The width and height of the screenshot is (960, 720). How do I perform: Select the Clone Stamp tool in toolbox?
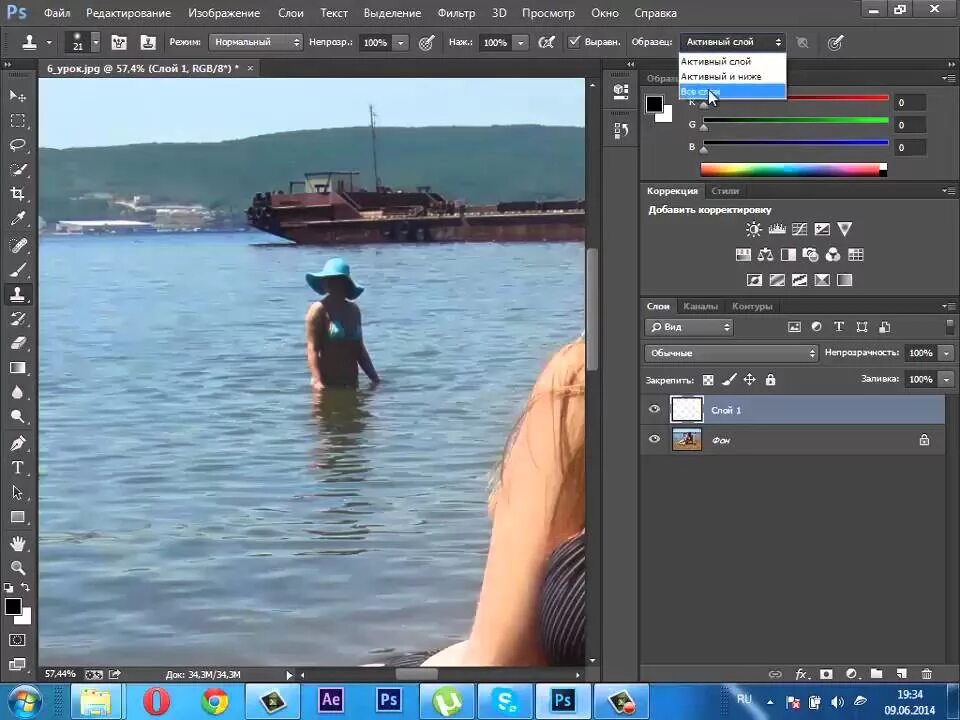point(17,294)
